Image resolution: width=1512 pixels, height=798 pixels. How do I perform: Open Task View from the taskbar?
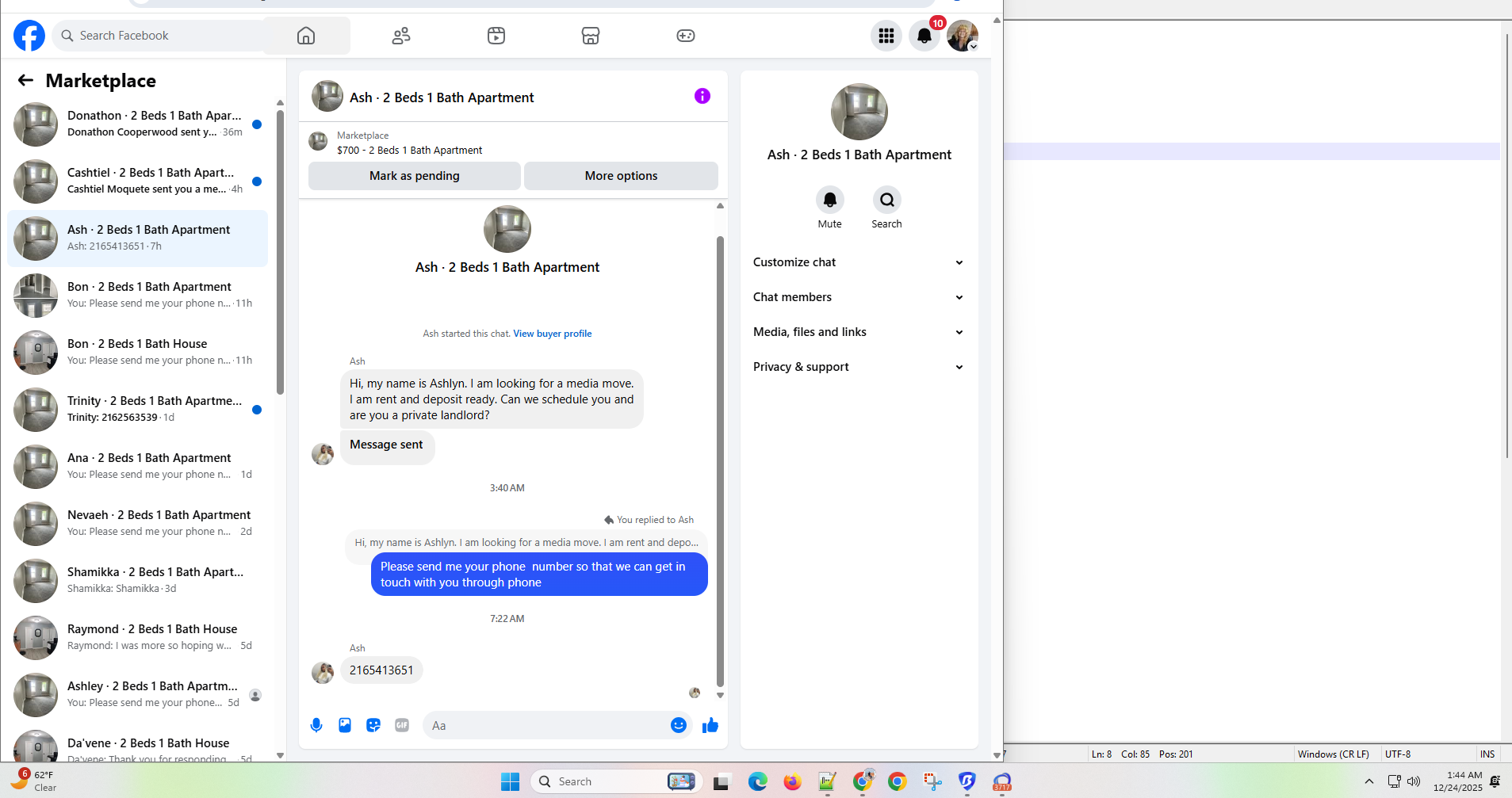click(721, 782)
